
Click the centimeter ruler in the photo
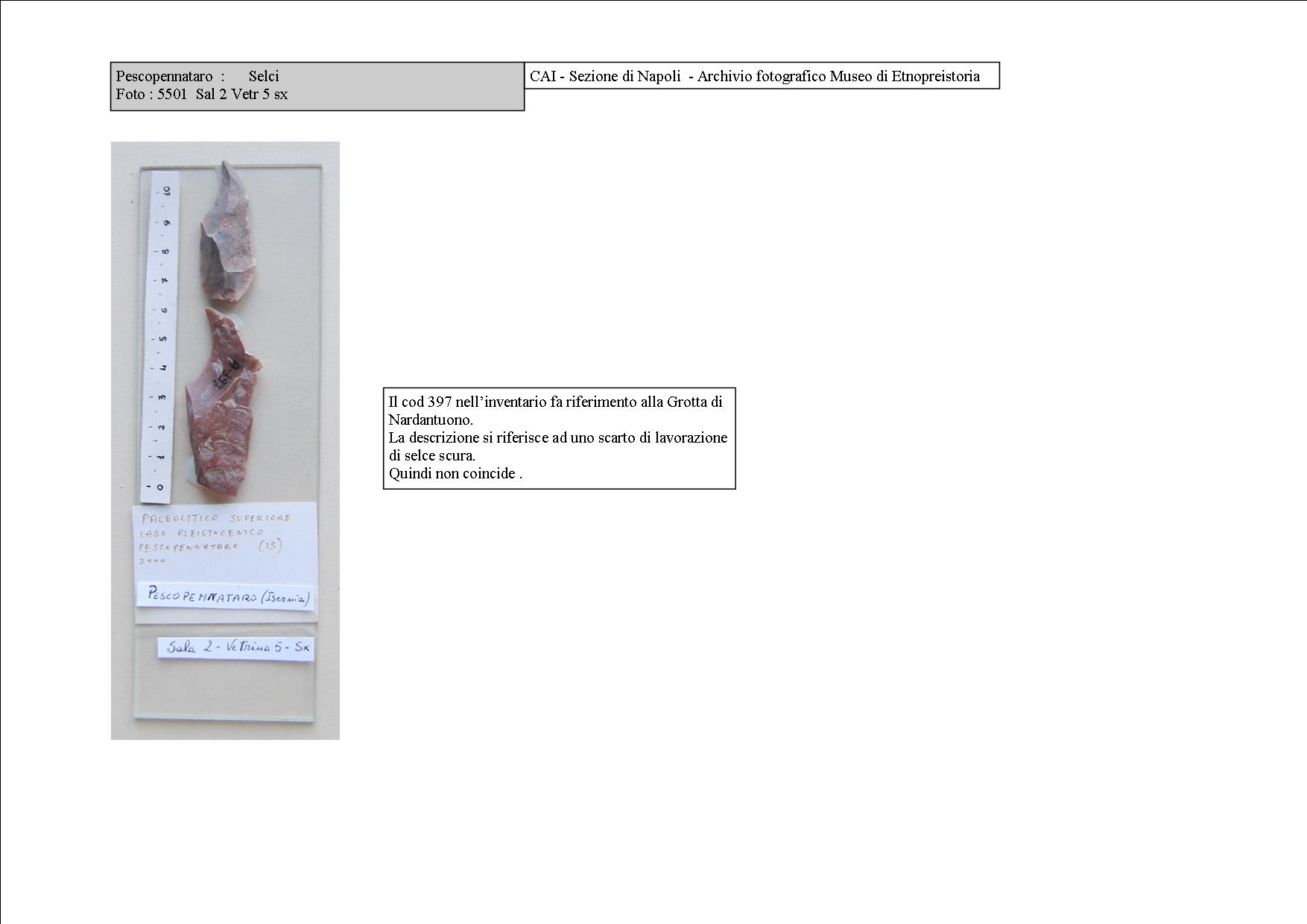(x=159, y=336)
